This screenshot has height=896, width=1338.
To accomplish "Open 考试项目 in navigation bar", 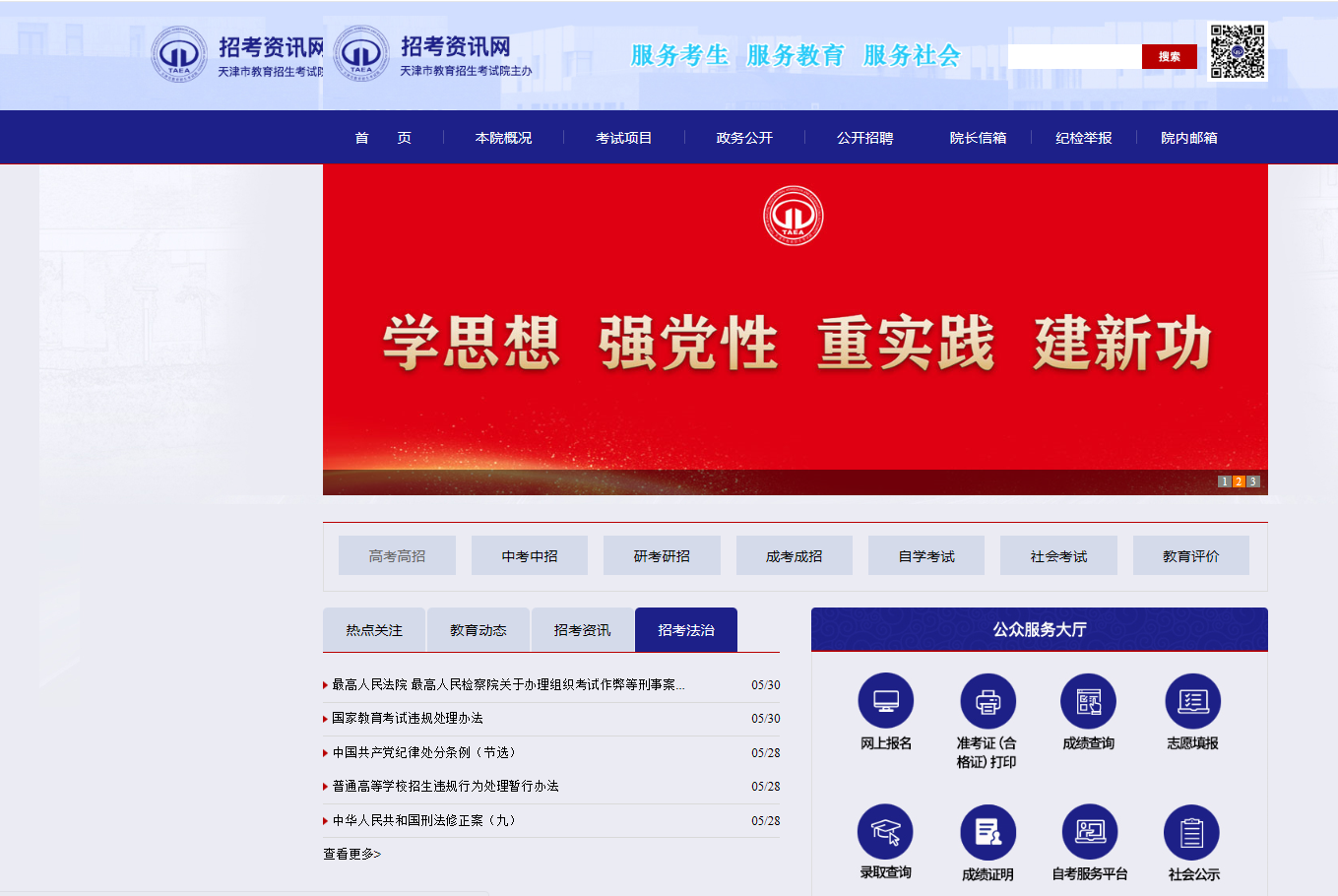I will tap(623, 138).
